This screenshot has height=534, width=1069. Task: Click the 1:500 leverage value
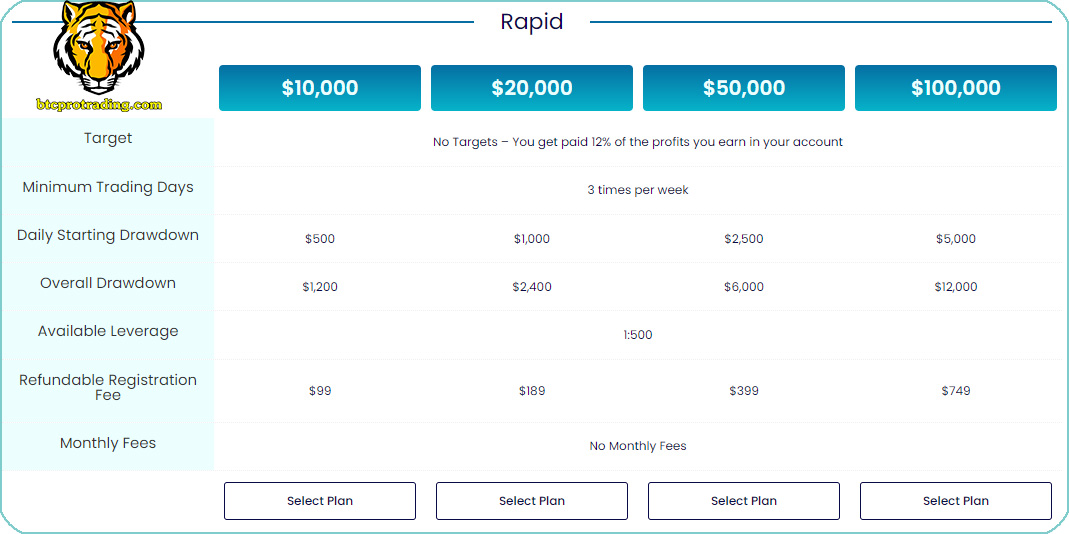point(638,335)
